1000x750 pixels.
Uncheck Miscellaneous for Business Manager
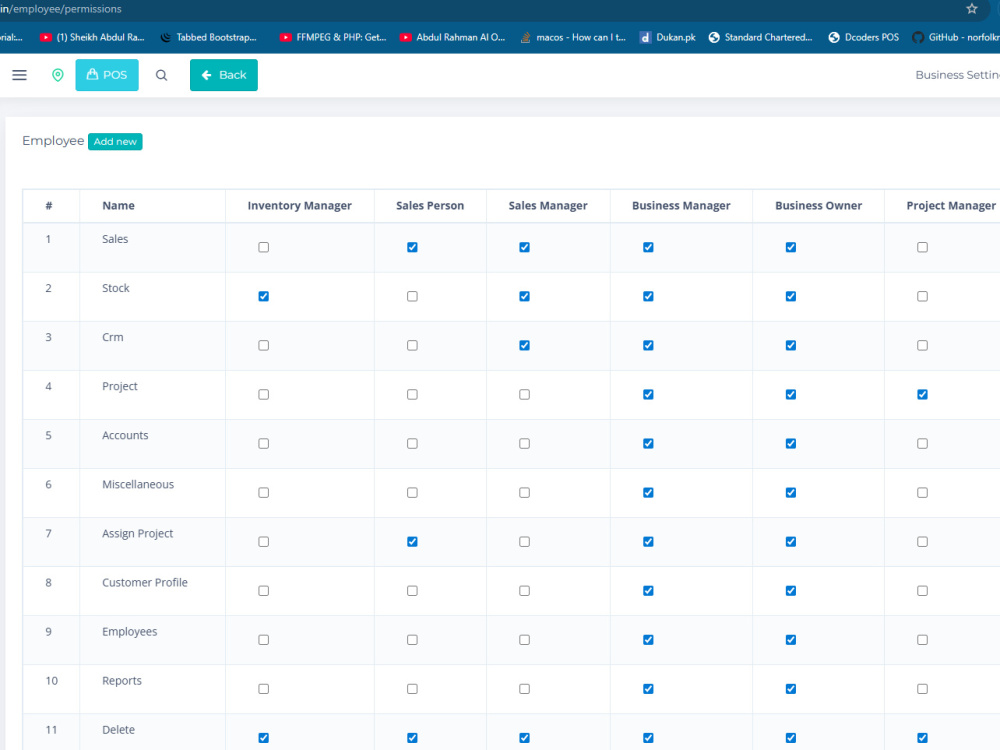(x=648, y=493)
